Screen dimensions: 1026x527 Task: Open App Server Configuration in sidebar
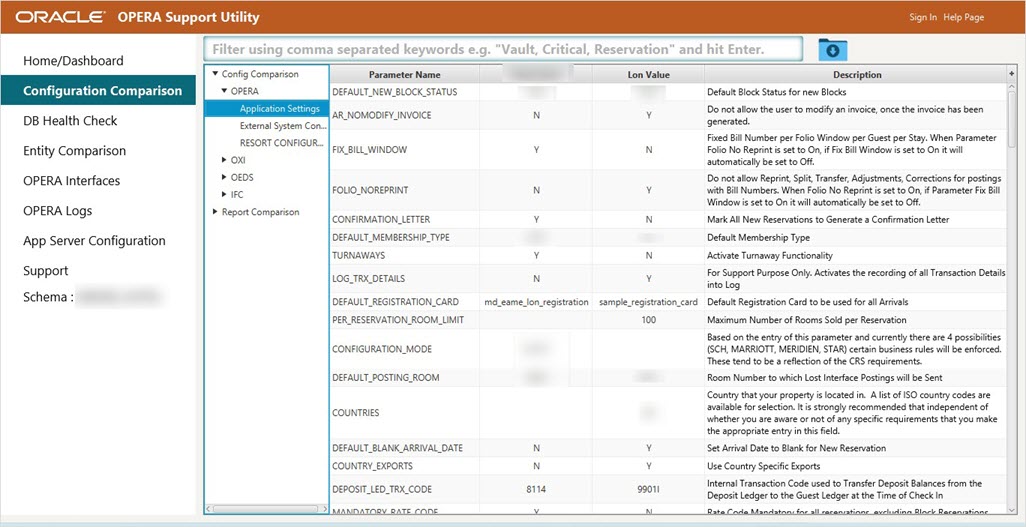94,240
